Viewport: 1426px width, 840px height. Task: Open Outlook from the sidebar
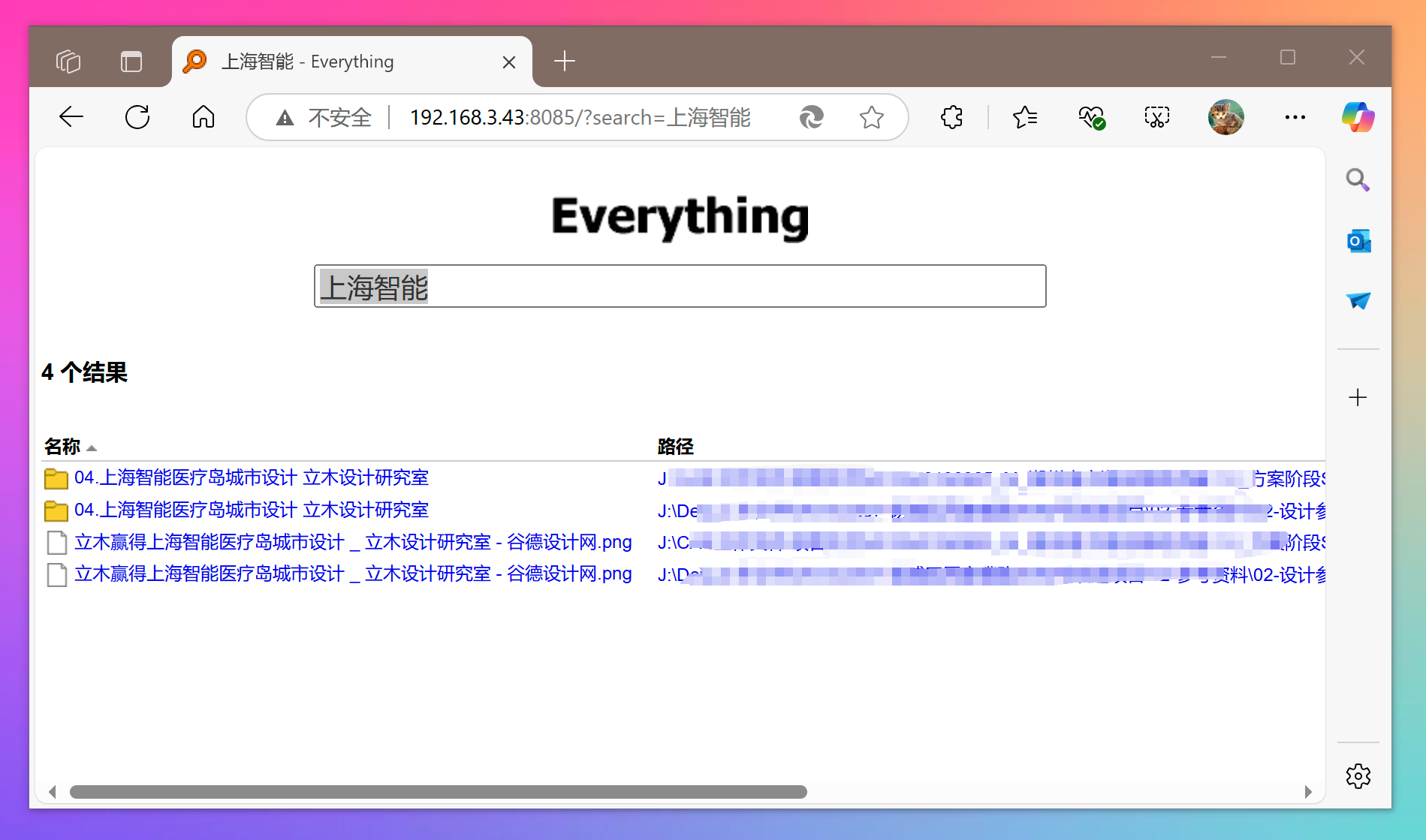tap(1358, 241)
